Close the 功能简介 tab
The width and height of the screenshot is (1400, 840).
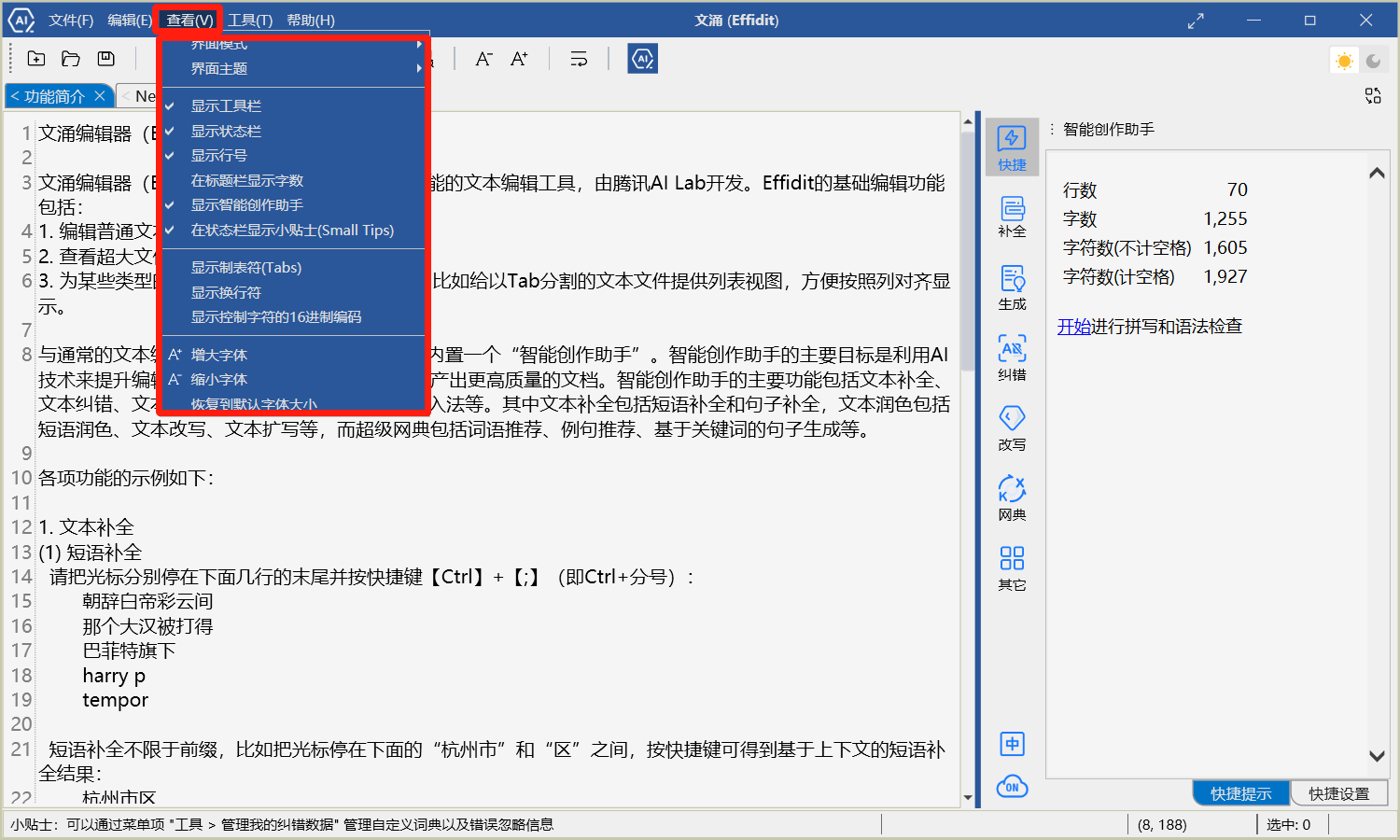point(100,96)
